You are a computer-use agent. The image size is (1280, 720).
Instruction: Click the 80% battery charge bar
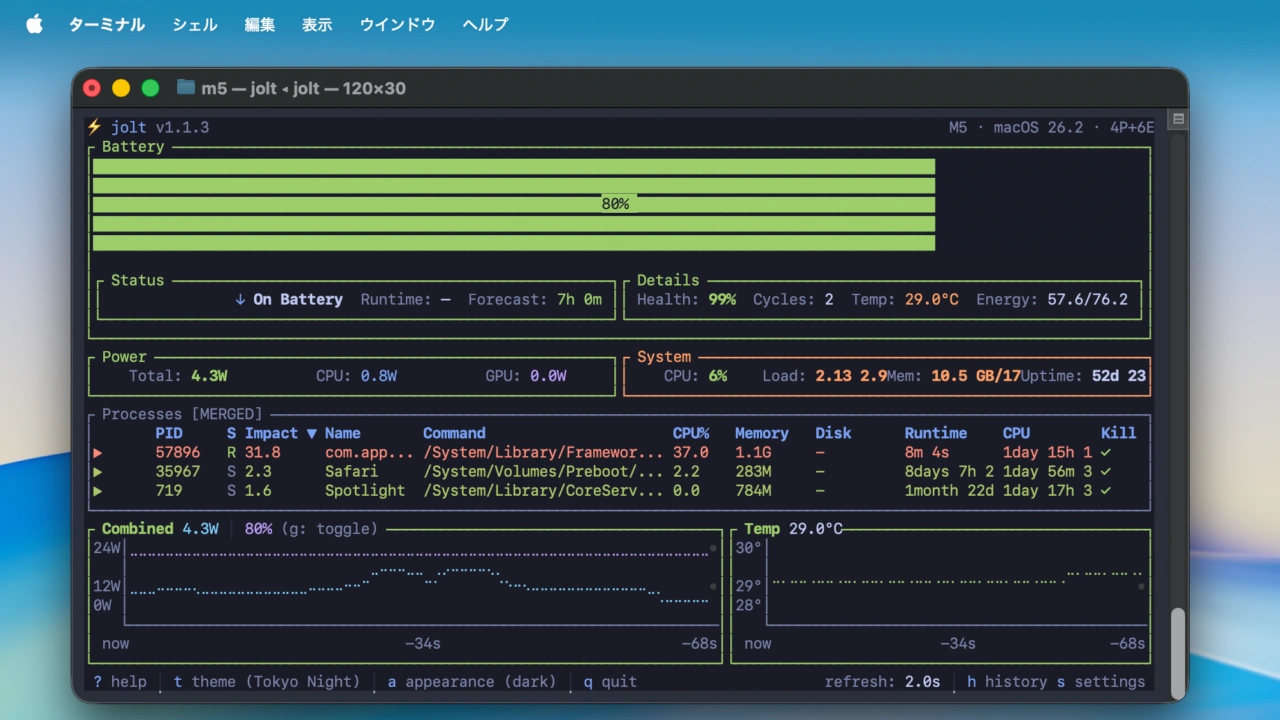tap(617, 203)
